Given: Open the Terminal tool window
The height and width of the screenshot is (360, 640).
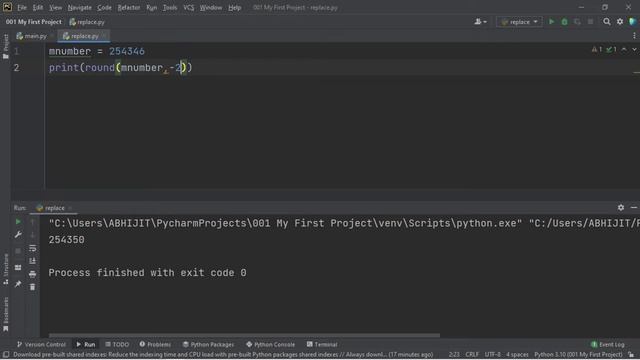Looking at the screenshot, I should (x=322, y=344).
